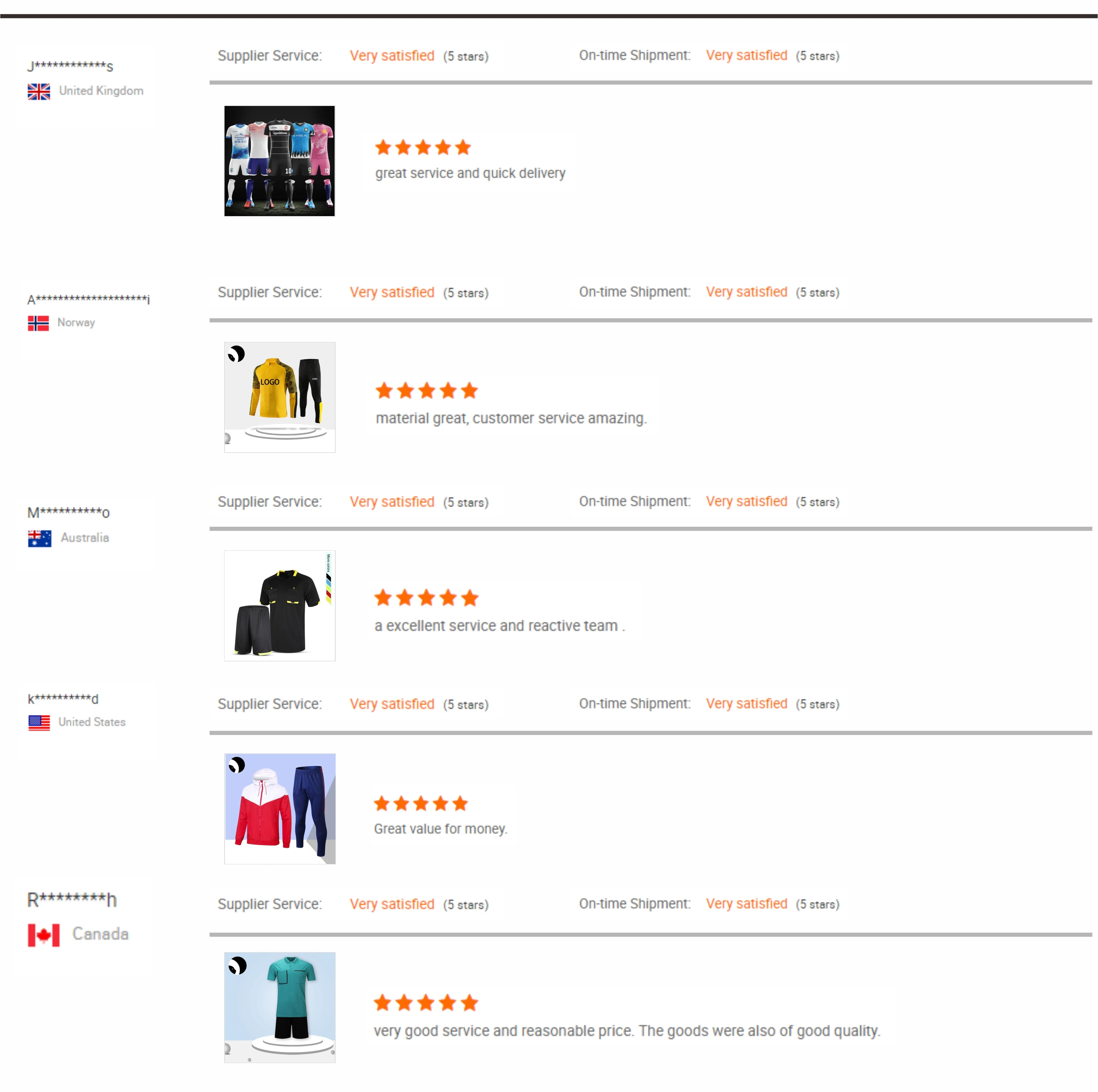Click the logo badge on teal jersey image
This screenshot has width=1098, height=1092.
click(x=237, y=965)
